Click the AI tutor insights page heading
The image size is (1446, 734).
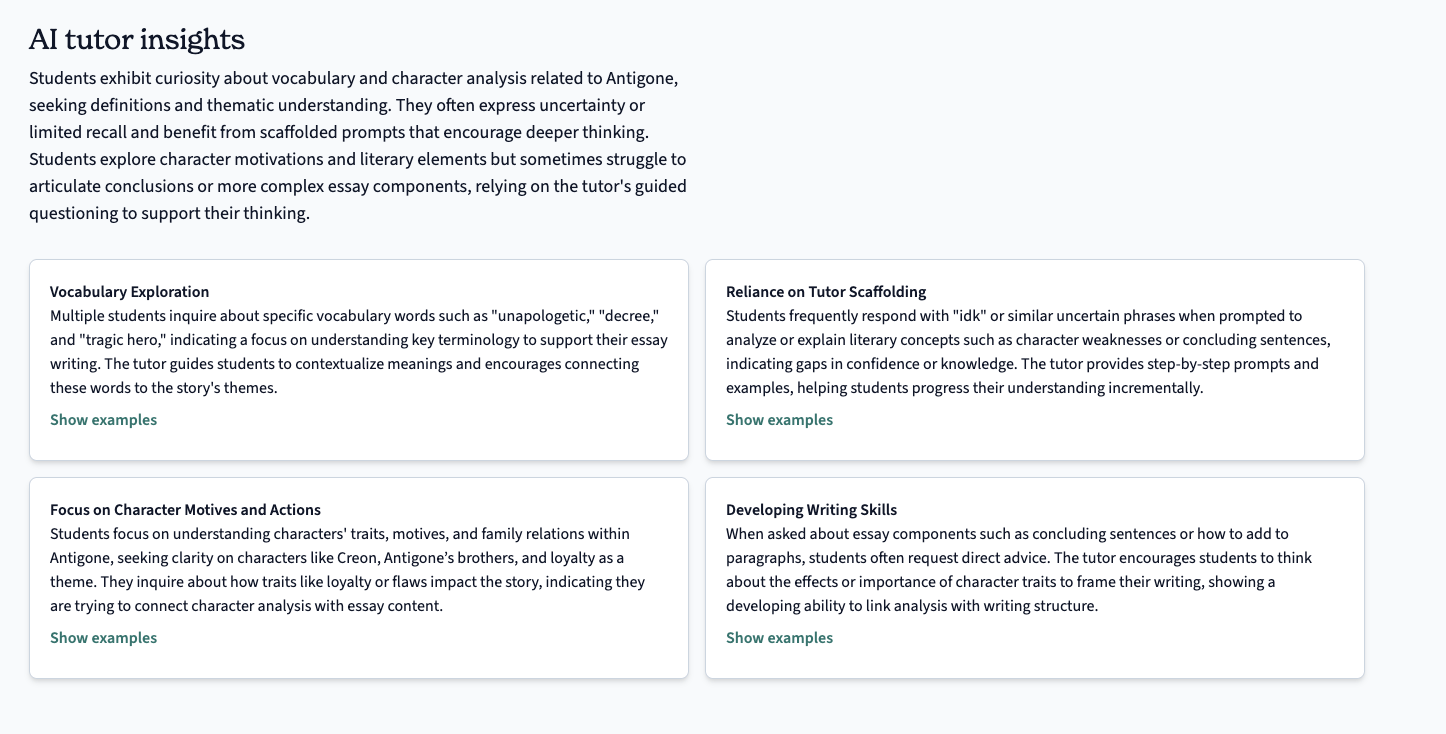pyautogui.click(x=137, y=39)
